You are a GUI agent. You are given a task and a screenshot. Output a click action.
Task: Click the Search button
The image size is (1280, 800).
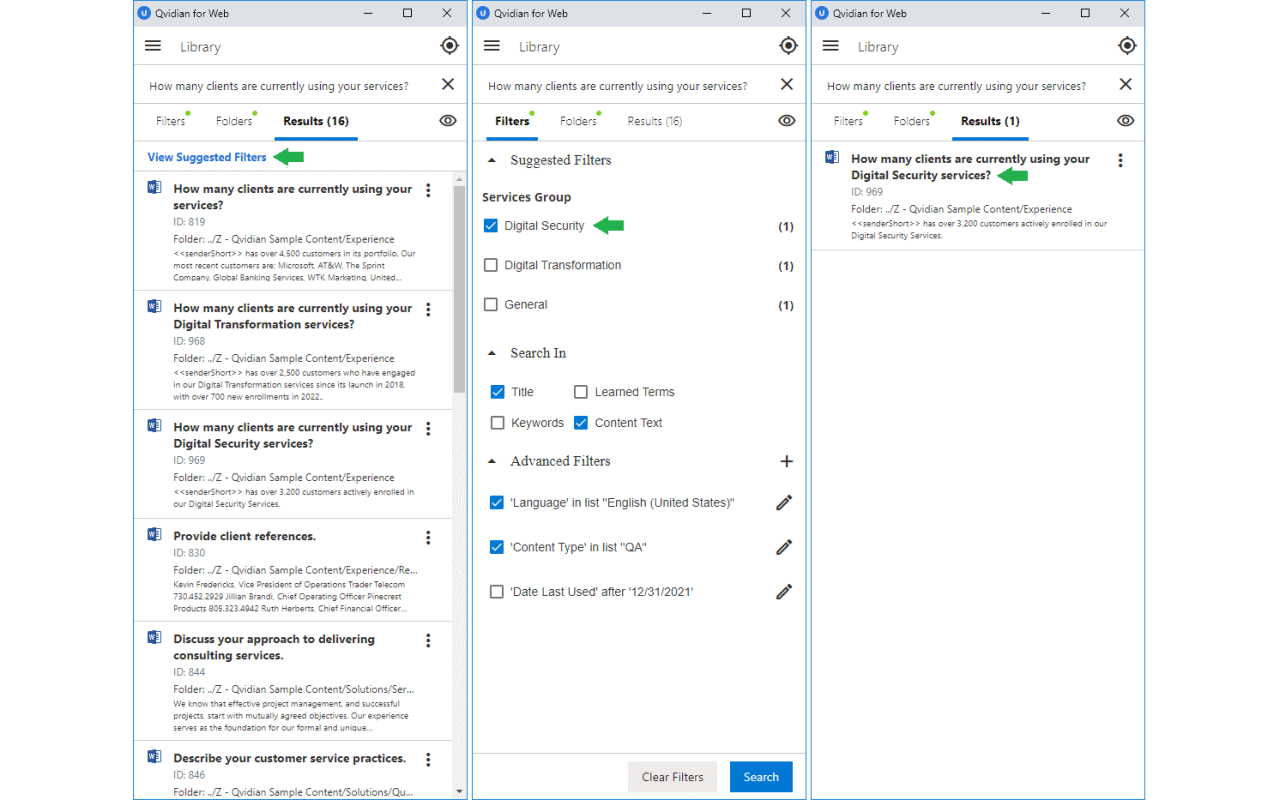pyautogui.click(x=761, y=777)
